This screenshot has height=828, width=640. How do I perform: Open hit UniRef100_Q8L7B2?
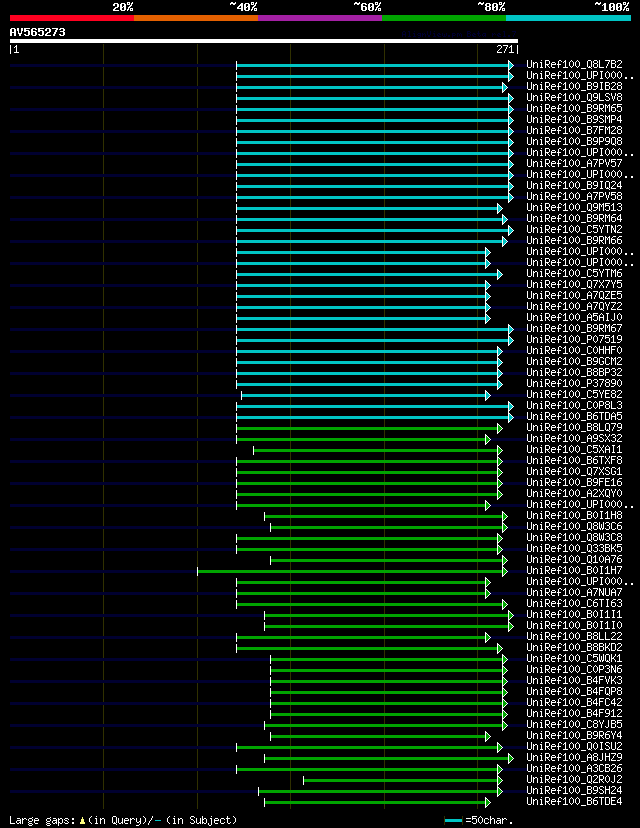575,64
